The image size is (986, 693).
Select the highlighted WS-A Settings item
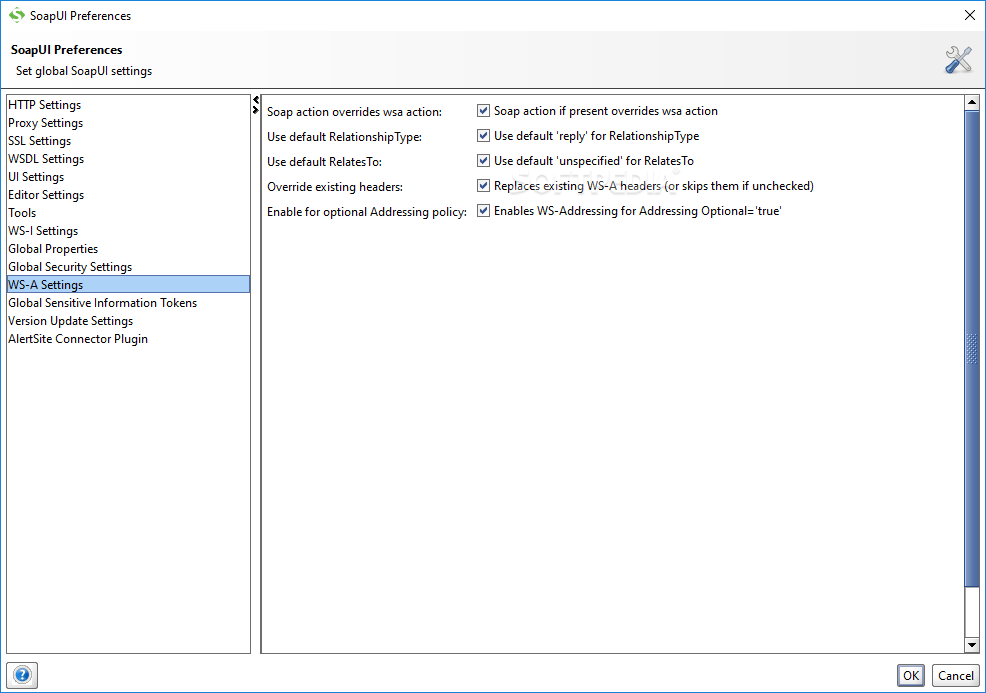coord(128,285)
